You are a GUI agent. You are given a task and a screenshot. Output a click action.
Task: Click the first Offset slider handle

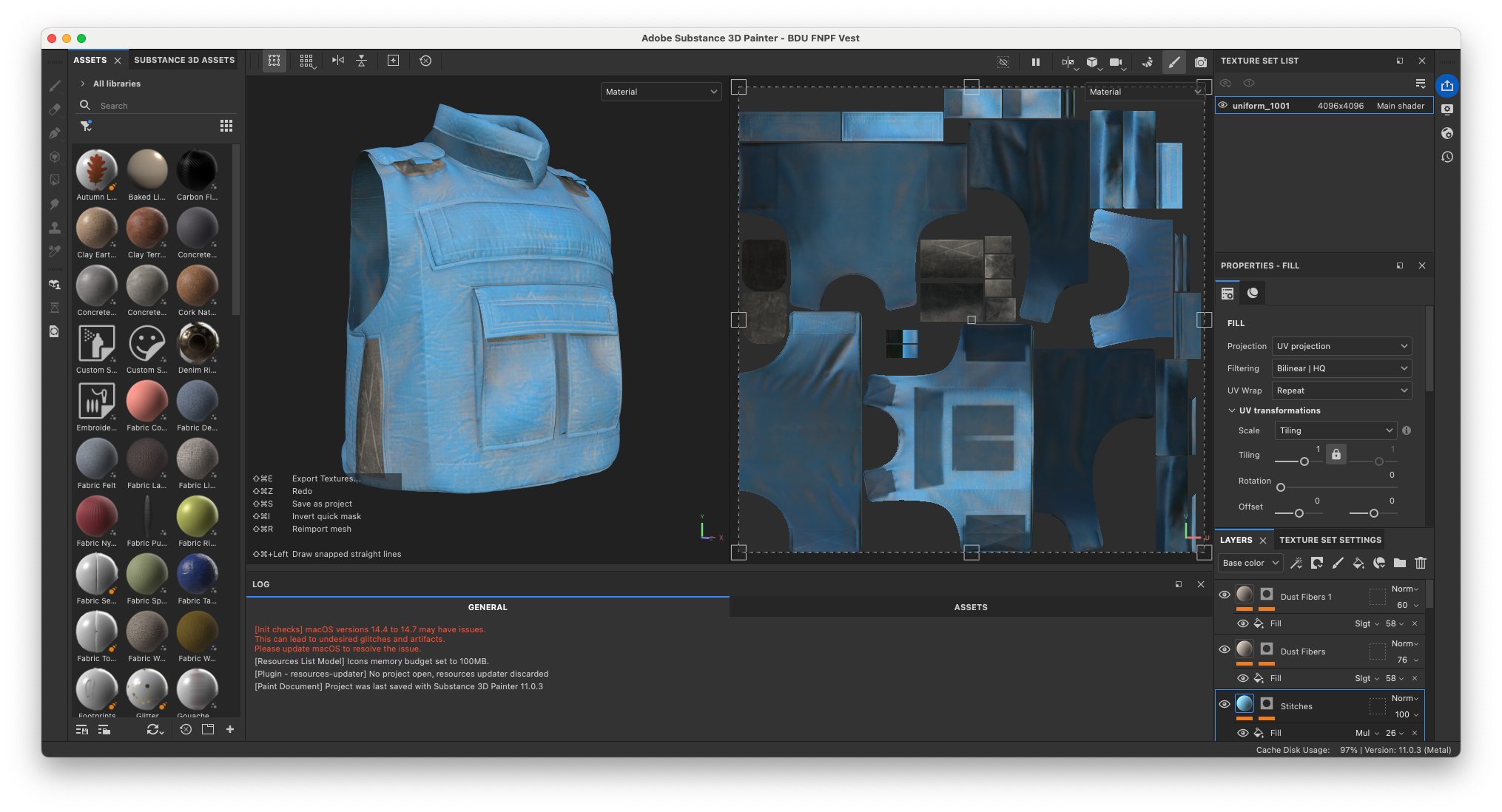[1299, 513]
